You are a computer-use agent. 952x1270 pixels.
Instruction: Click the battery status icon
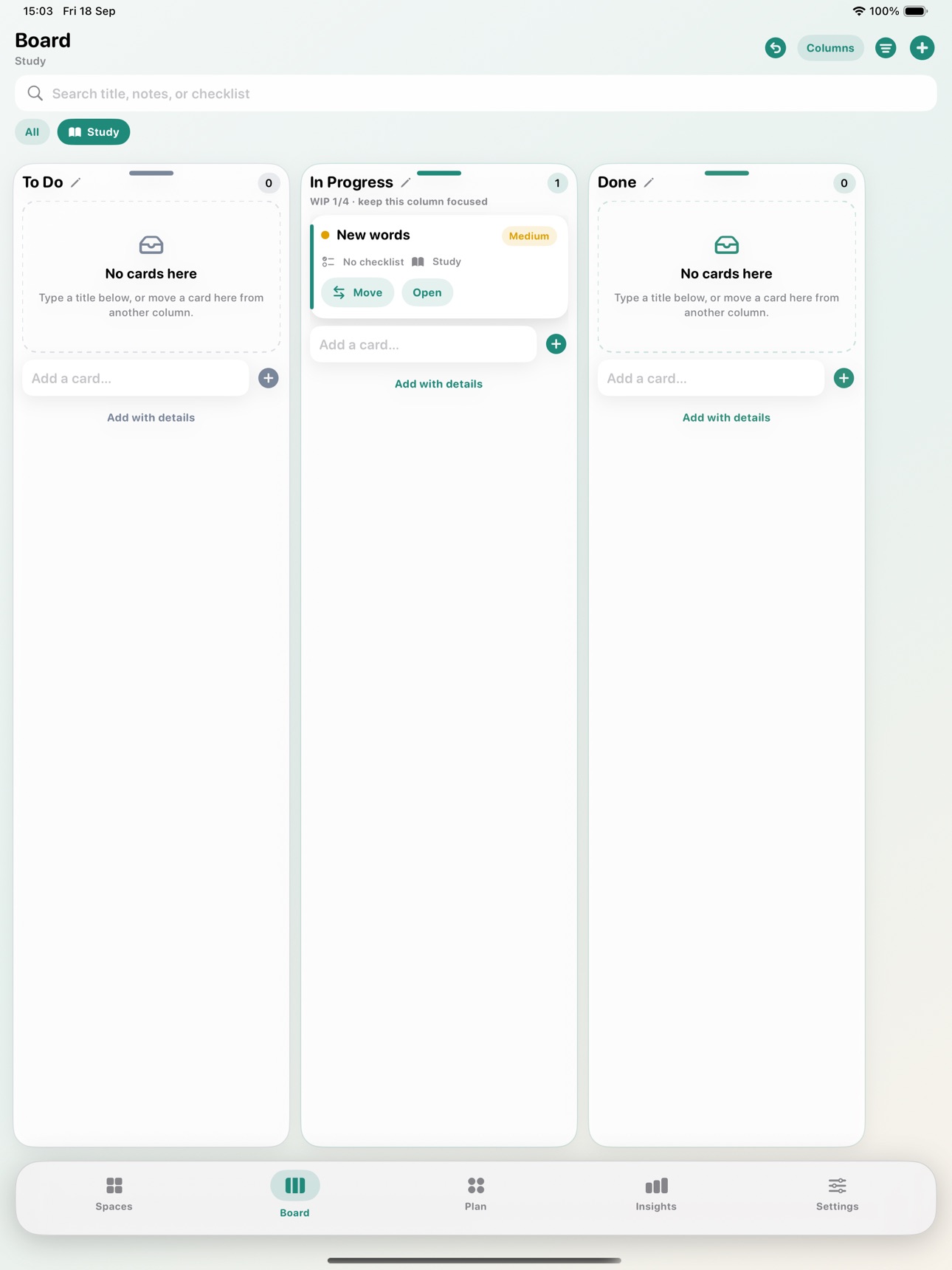pos(916,11)
